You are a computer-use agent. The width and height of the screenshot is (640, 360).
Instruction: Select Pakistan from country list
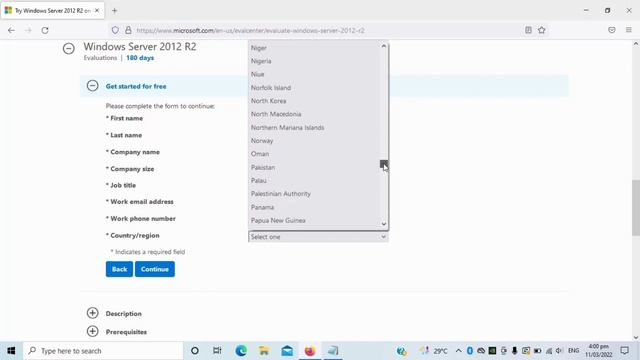click(x=263, y=167)
